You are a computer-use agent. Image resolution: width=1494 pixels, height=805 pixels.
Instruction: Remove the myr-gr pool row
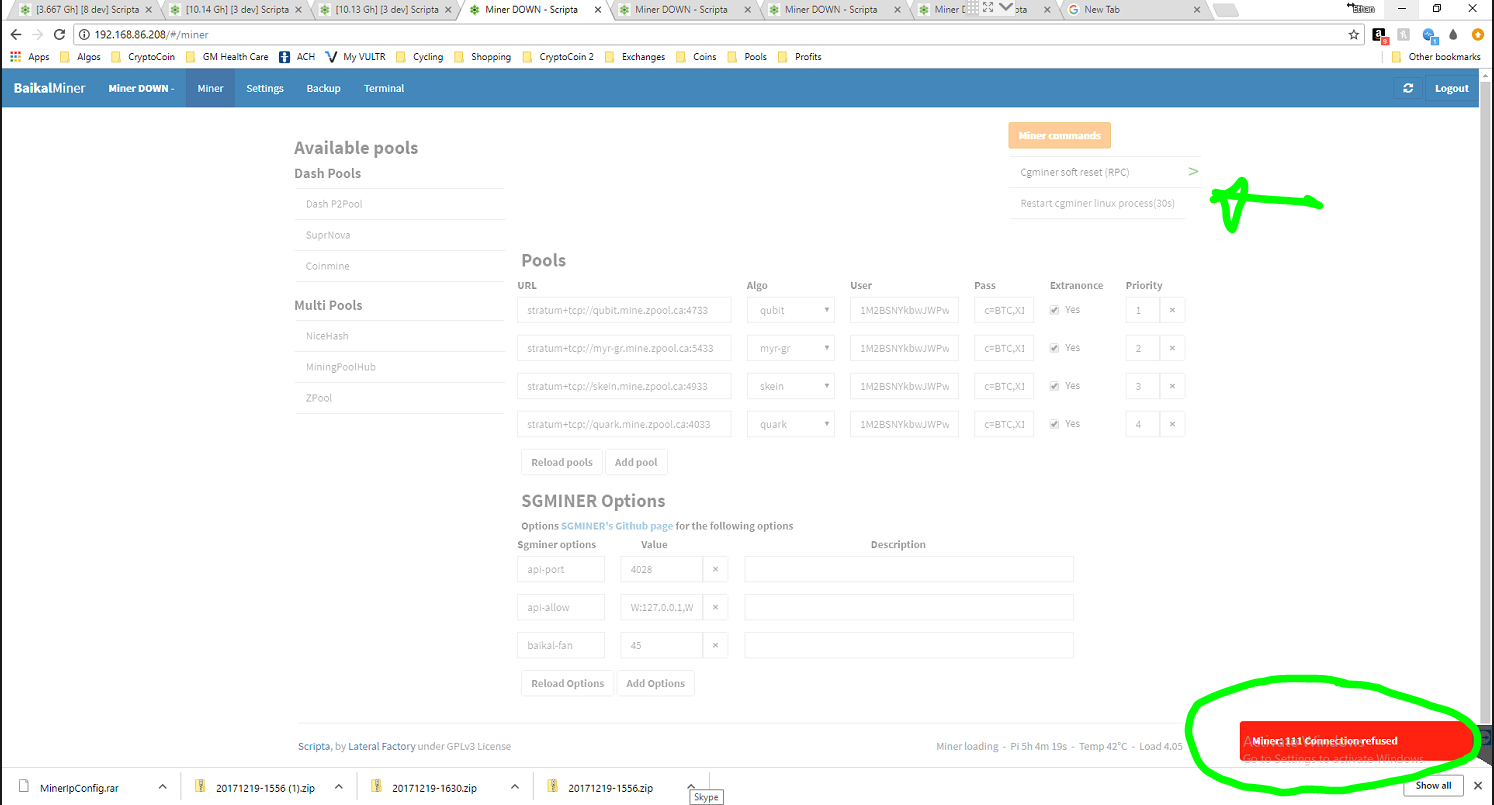point(1173,348)
